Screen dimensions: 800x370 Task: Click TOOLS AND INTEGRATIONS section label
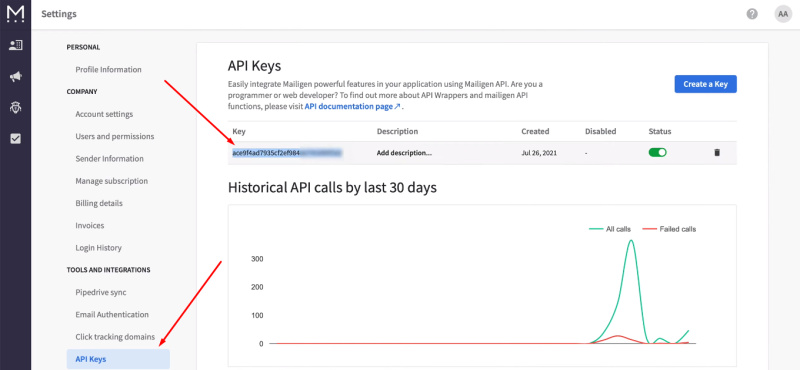tap(108, 269)
